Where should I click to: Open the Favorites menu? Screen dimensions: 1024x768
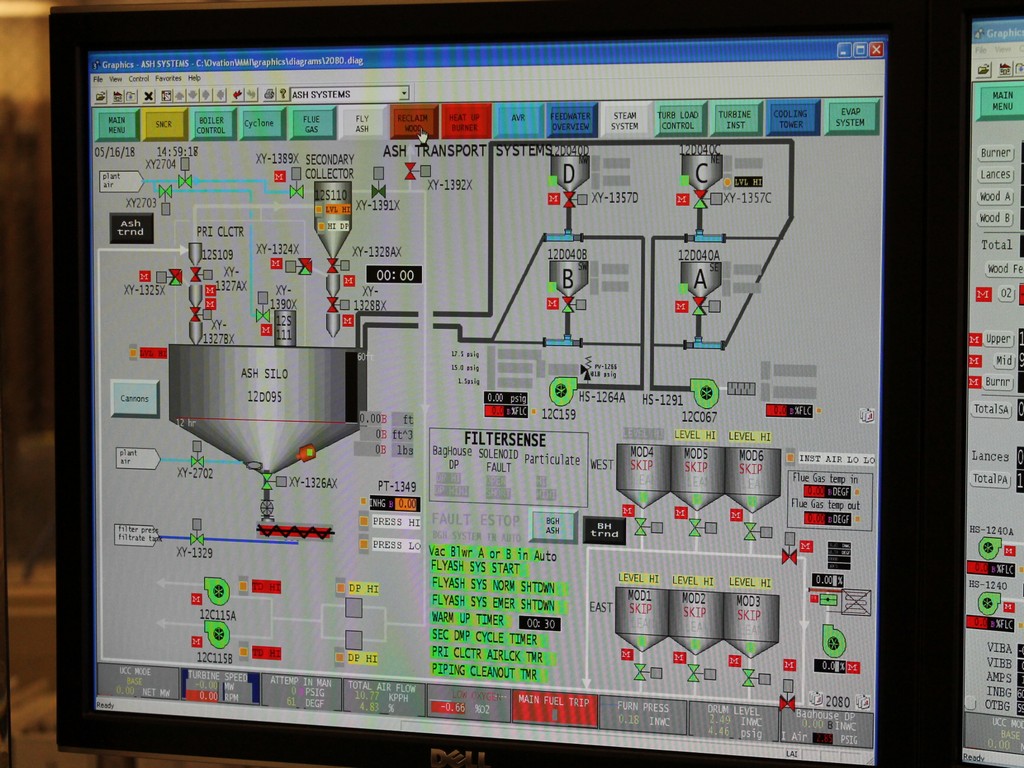[168, 78]
